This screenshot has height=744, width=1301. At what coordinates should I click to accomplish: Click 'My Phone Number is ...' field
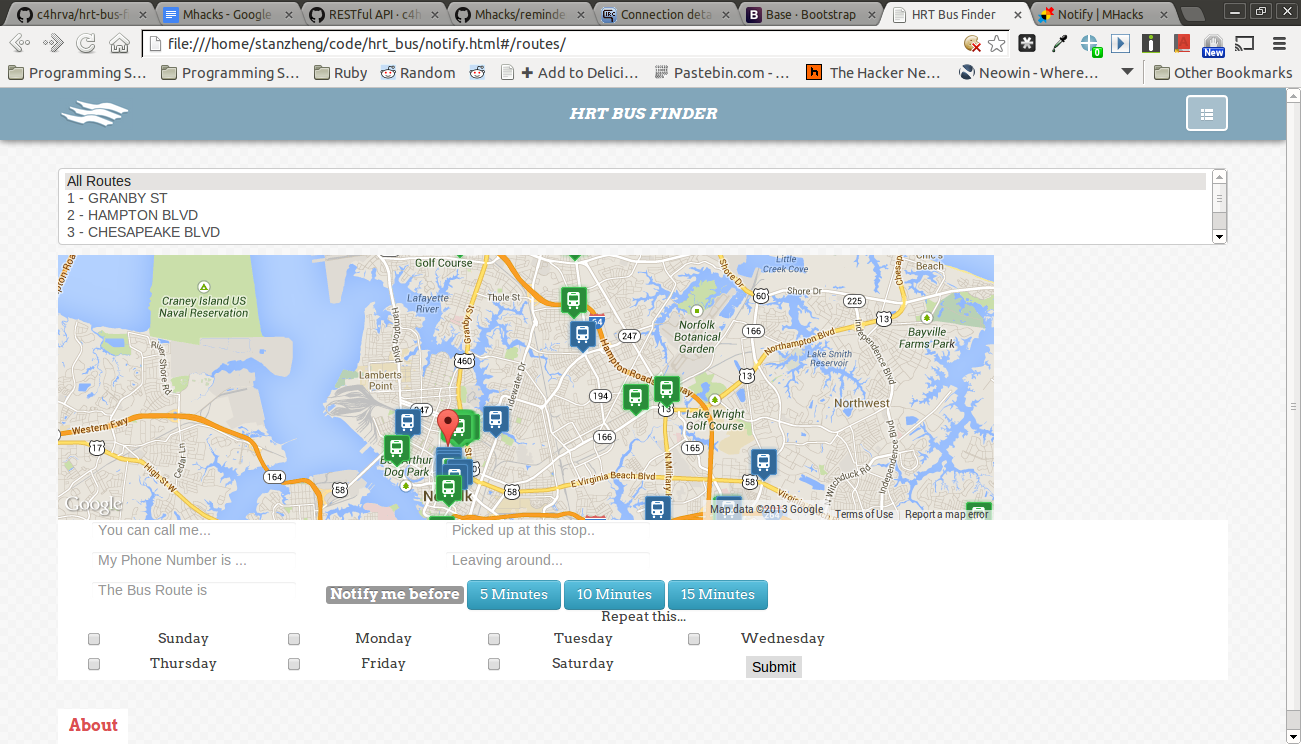[194, 561]
